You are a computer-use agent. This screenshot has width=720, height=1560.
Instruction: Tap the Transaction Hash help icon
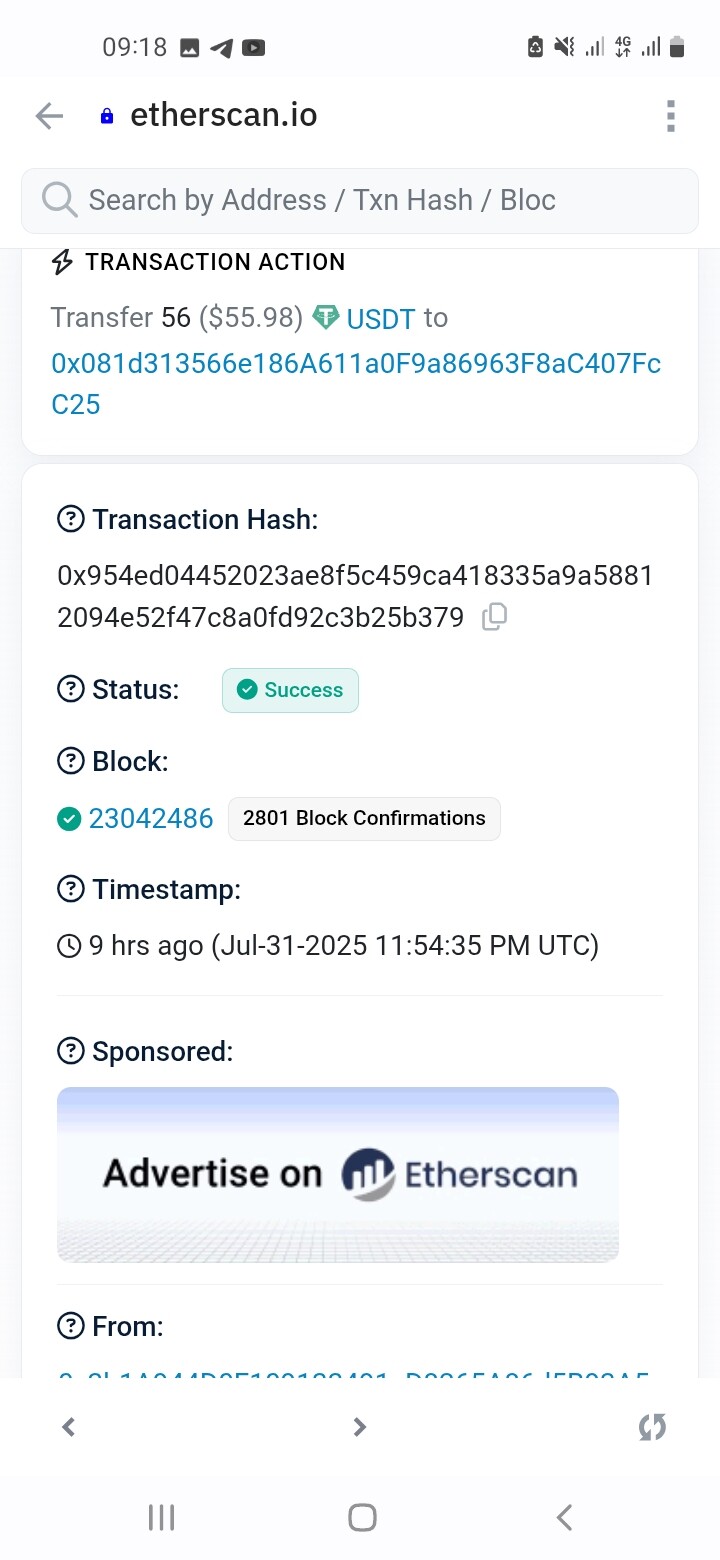point(70,519)
